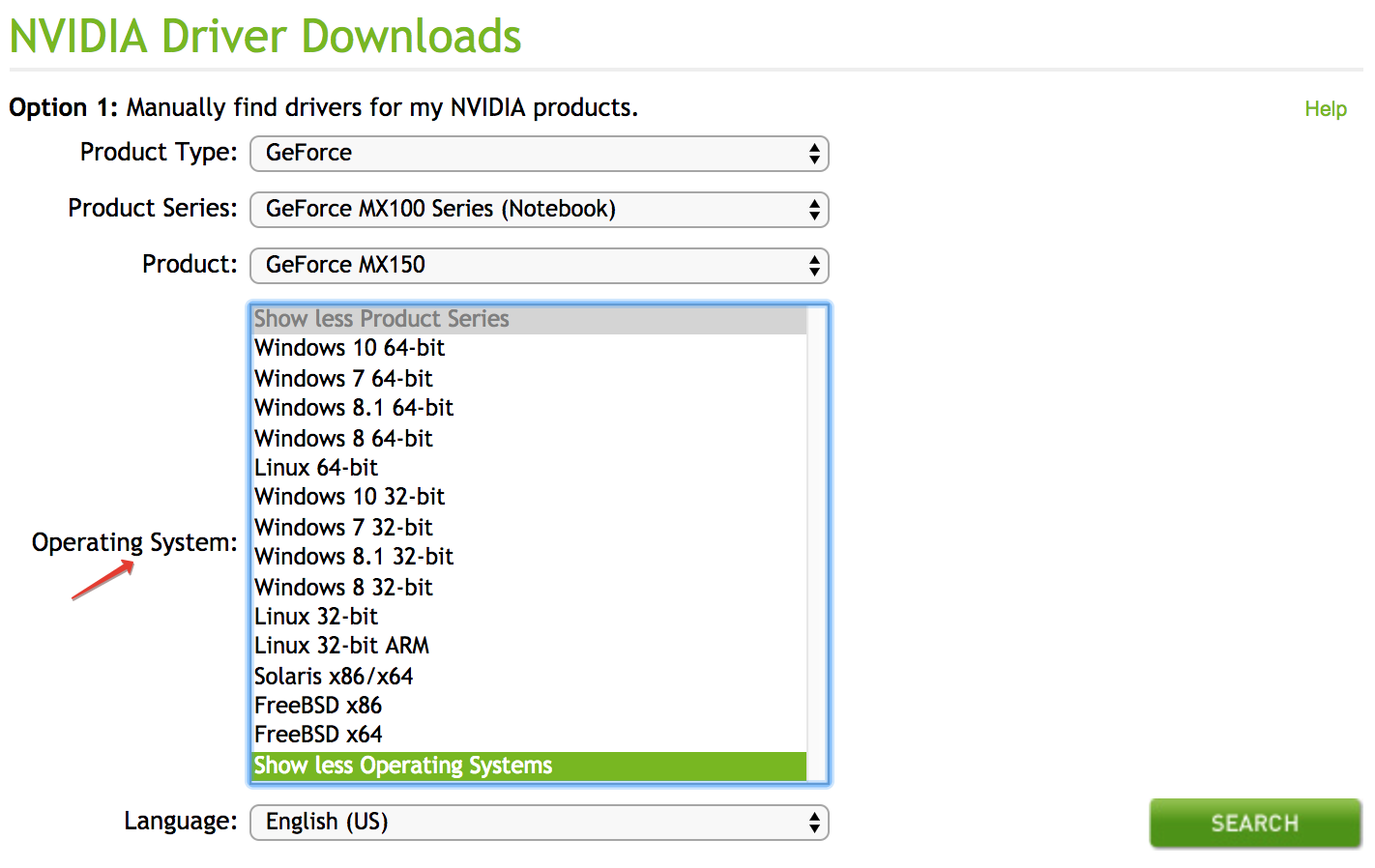Select FreeBSD x64 option
The width and height of the screenshot is (1375, 868).
[529, 735]
